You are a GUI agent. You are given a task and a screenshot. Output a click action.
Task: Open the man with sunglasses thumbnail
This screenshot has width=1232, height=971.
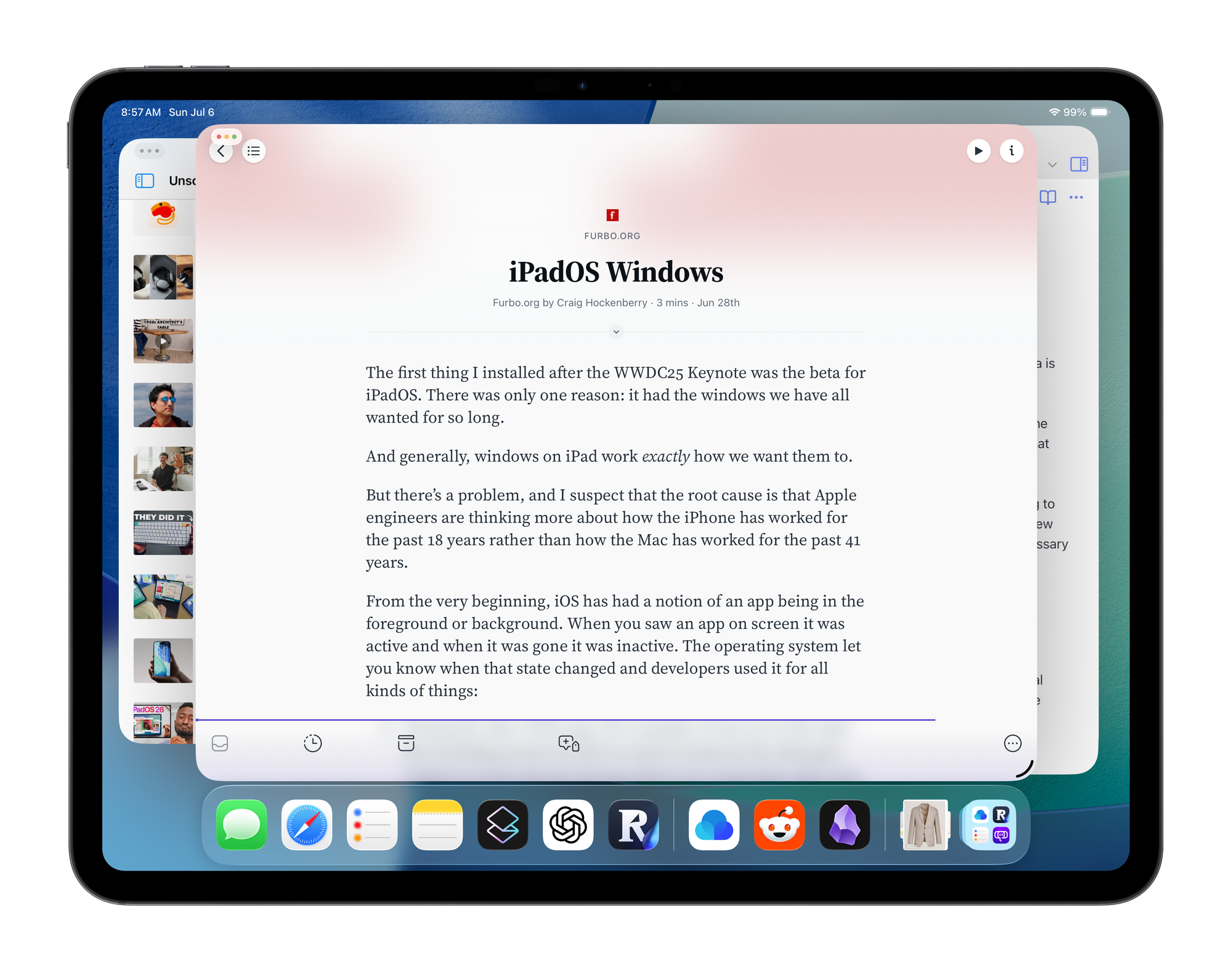(163, 405)
